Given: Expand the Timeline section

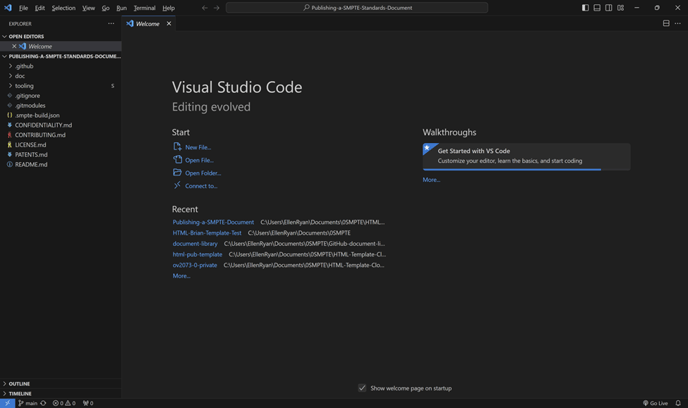Looking at the screenshot, I should point(20,394).
